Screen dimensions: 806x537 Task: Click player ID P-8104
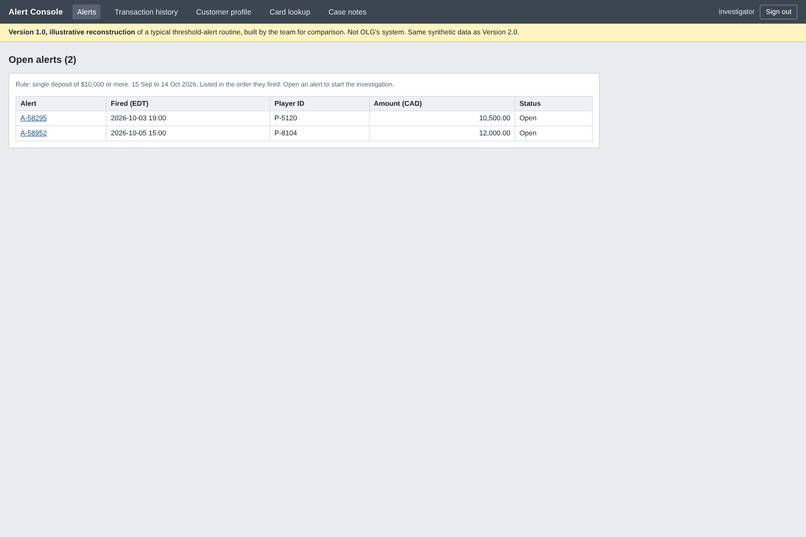coord(286,133)
